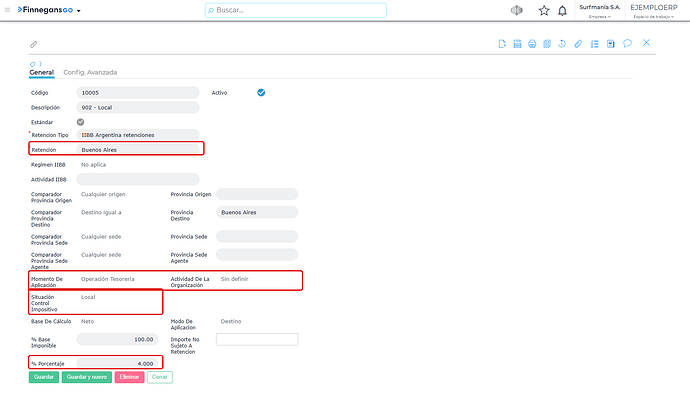Expand the Surfmanía S.A. Empresa selector
Viewport: 690px width, 402px height.
(x=600, y=11)
